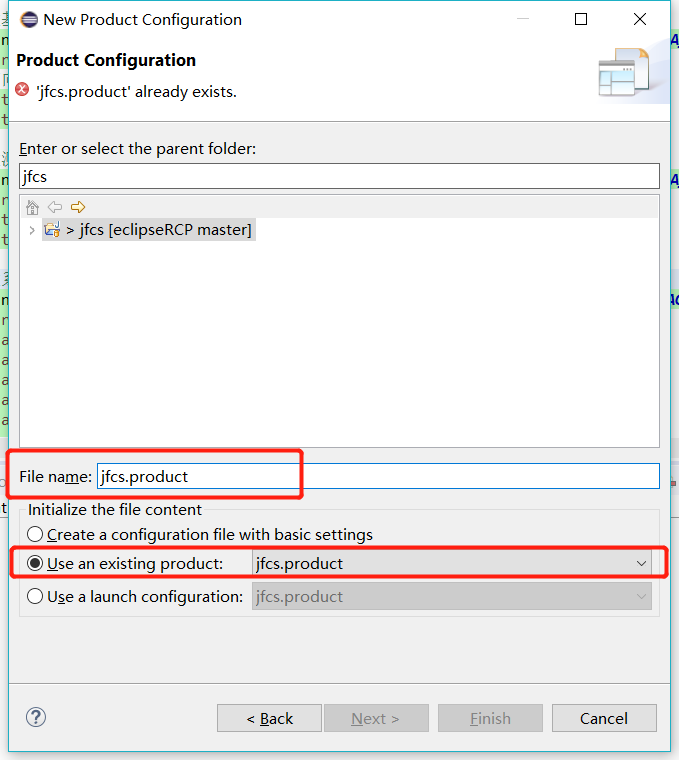Select Use a launch configuration option
Viewport: 679px width, 760px height.
(135, 596)
